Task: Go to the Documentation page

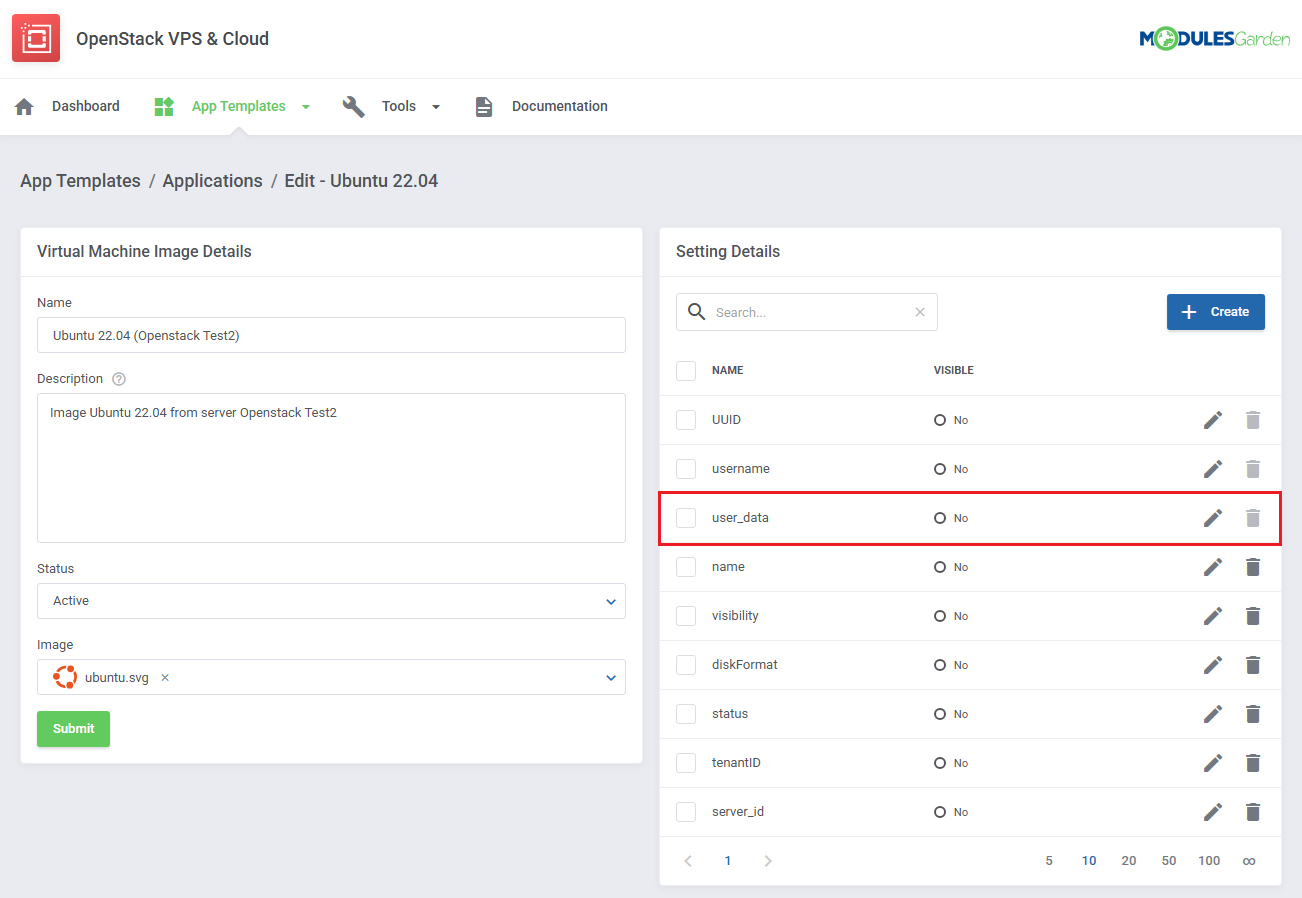Action: tap(558, 106)
